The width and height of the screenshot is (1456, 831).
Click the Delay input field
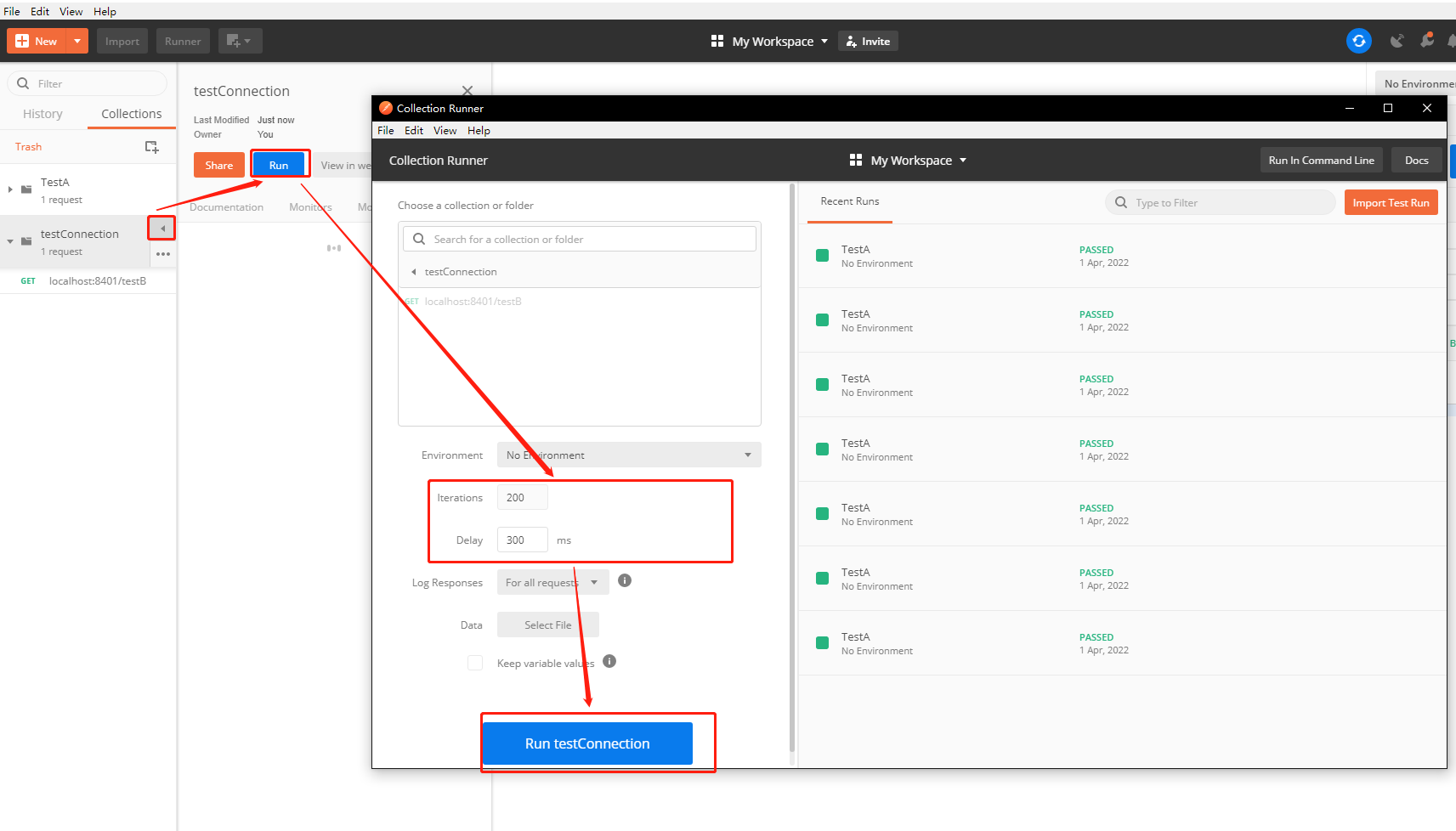(522, 540)
